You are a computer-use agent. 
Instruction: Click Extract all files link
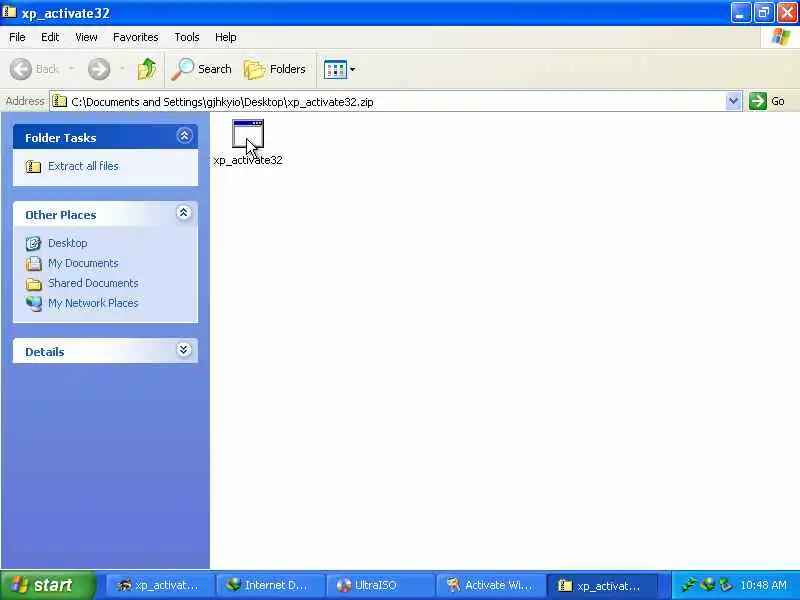tap(83, 166)
